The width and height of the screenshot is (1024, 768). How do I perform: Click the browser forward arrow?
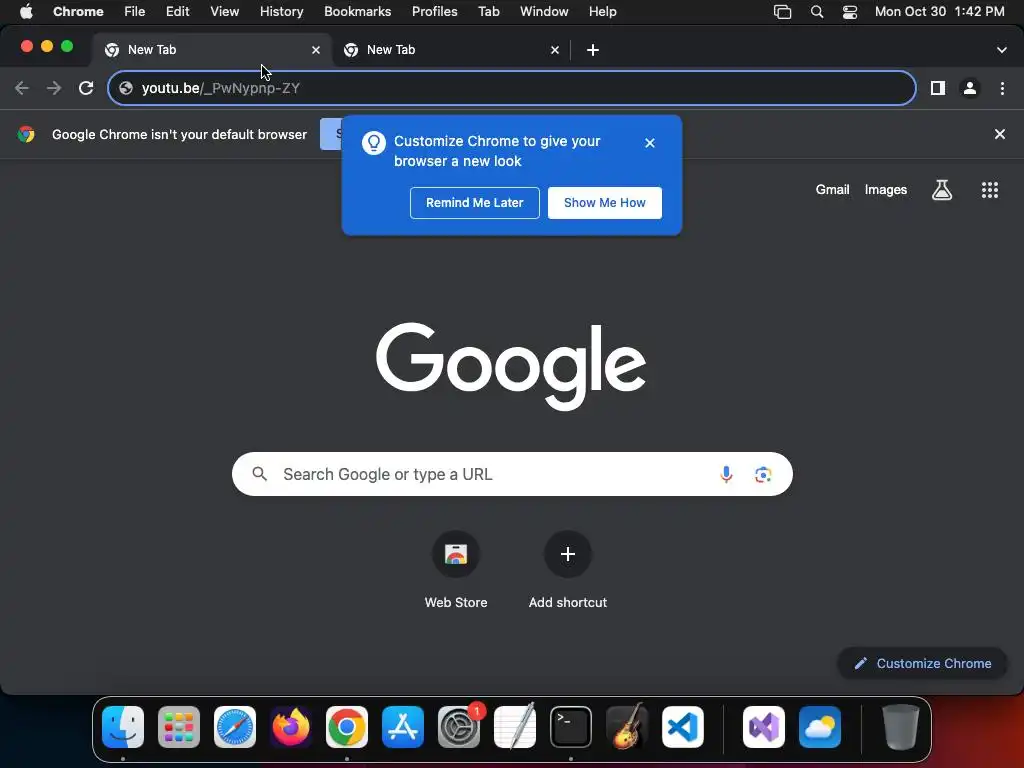click(54, 88)
